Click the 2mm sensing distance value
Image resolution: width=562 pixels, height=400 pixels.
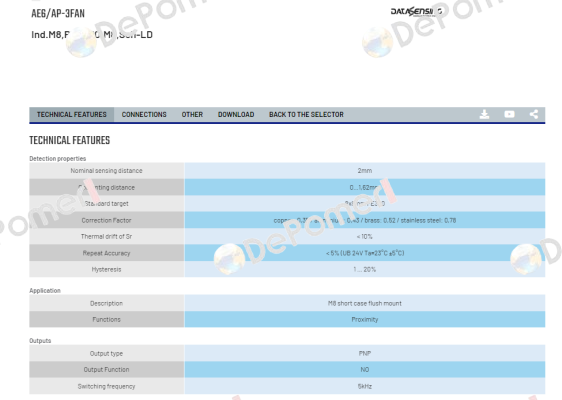pyautogui.click(x=365, y=171)
